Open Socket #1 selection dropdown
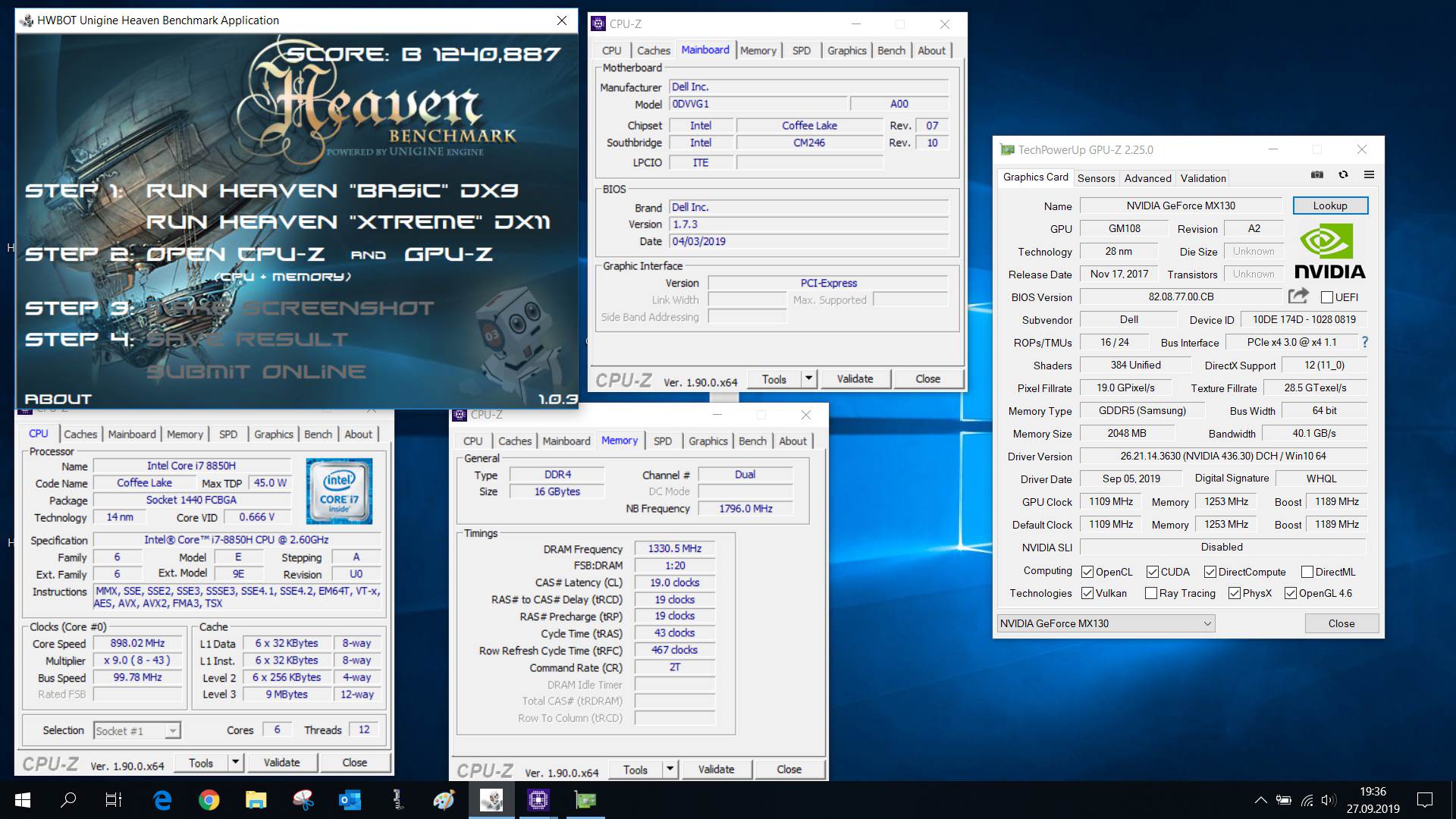The image size is (1456, 819). [136, 730]
